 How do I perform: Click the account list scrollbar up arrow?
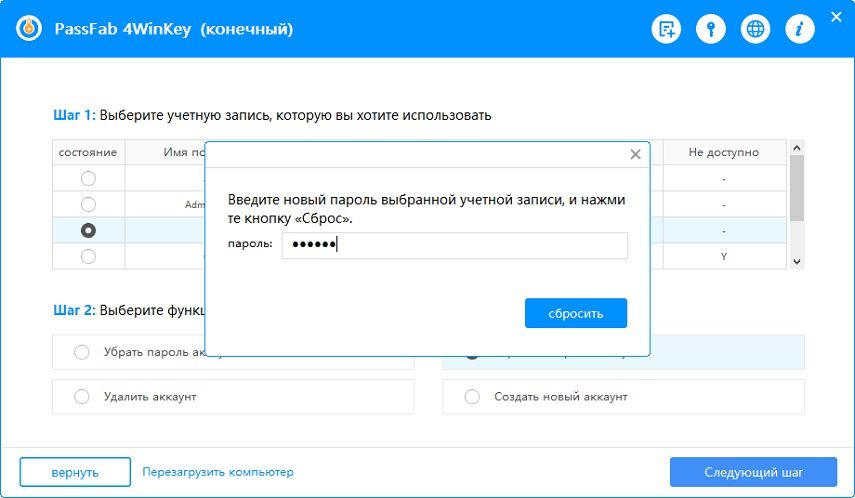(797, 148)
